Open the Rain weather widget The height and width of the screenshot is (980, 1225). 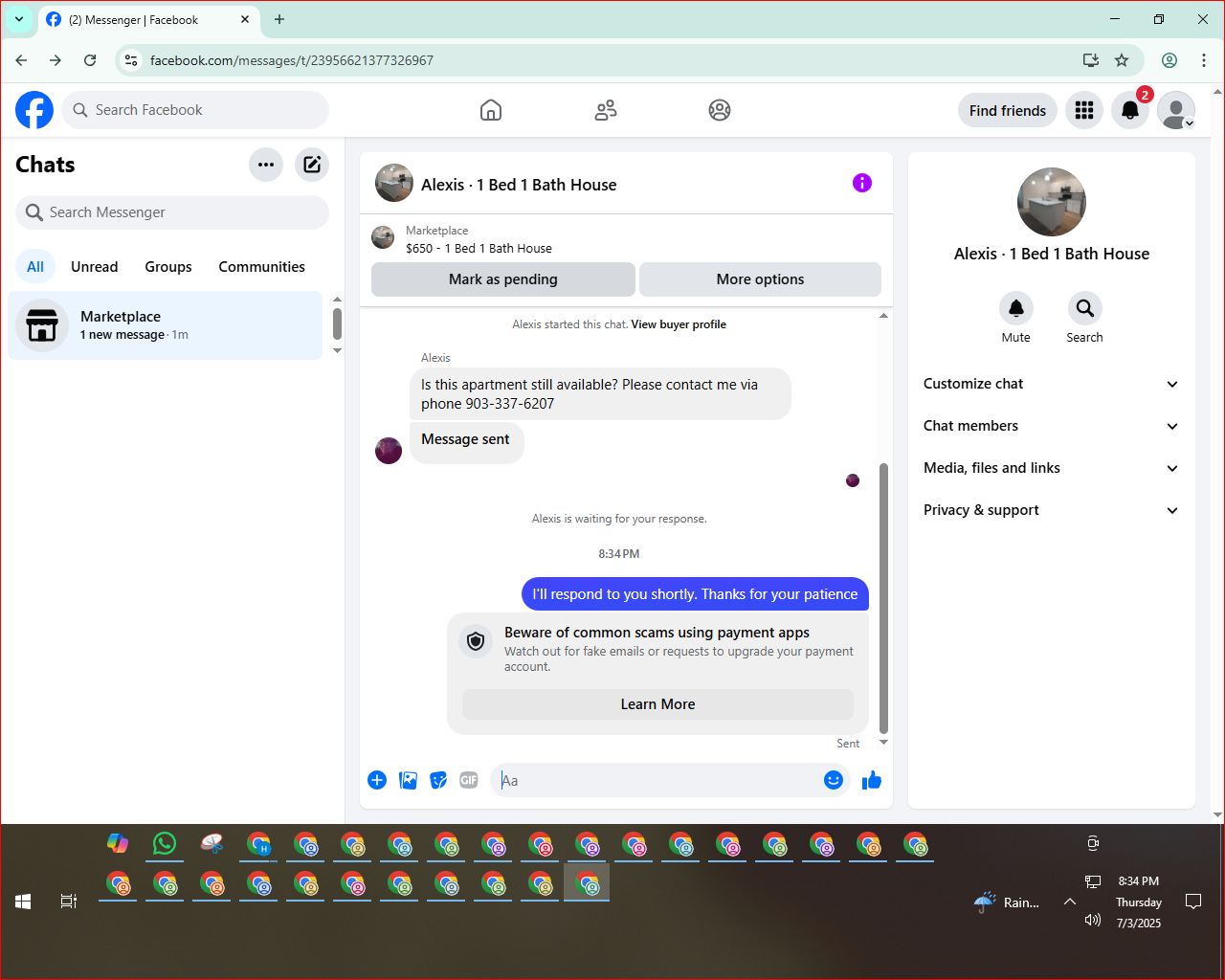coord(1007,902)
